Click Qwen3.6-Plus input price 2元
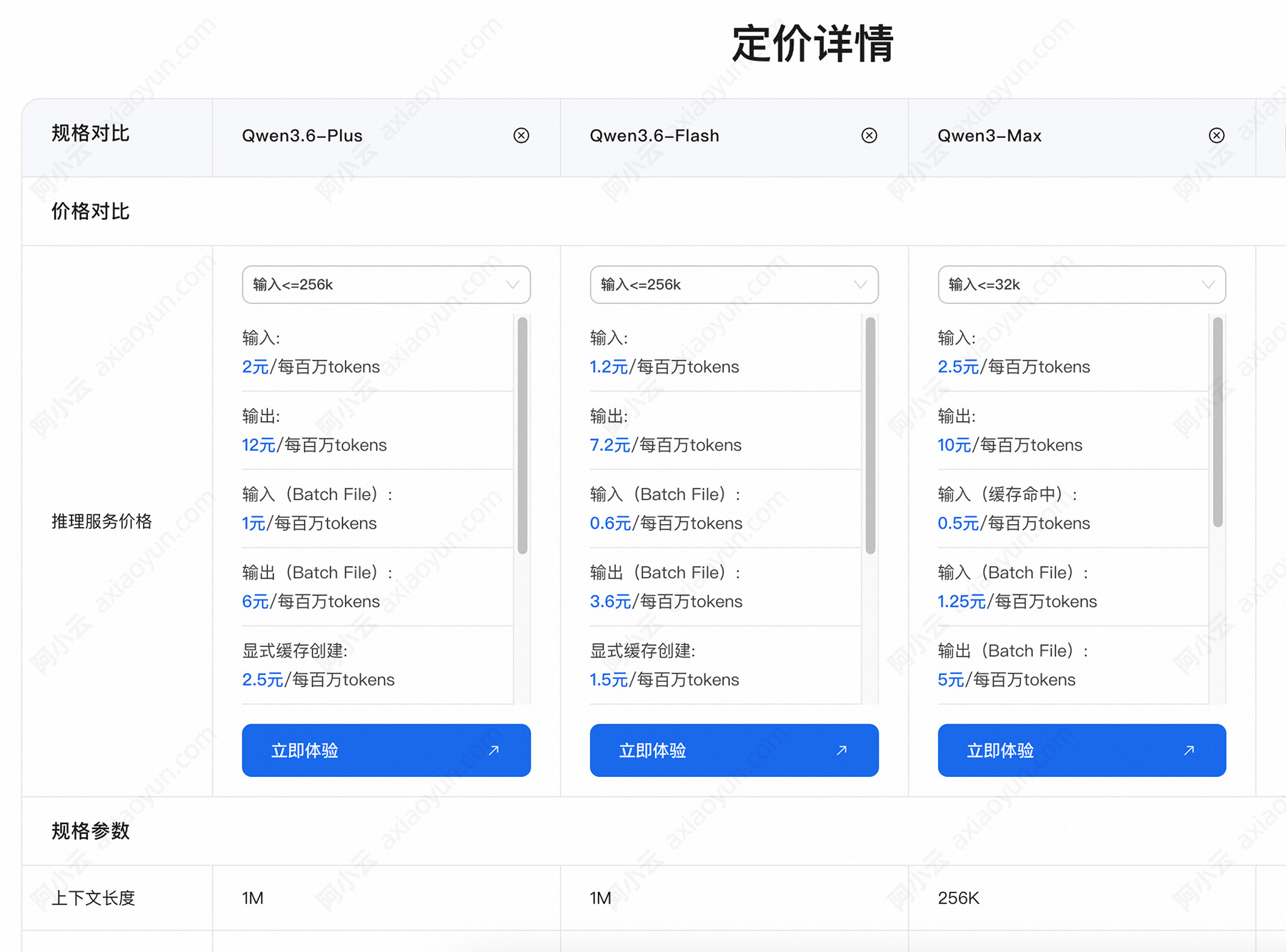Viewport: 1286px width, 952px height. [255, 367]
